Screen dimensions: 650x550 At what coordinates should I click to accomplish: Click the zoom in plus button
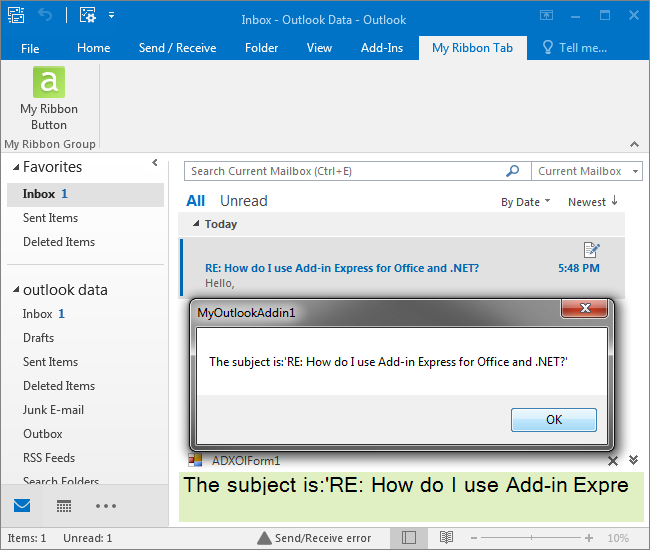pyautogui.click(x=589, y=538)
